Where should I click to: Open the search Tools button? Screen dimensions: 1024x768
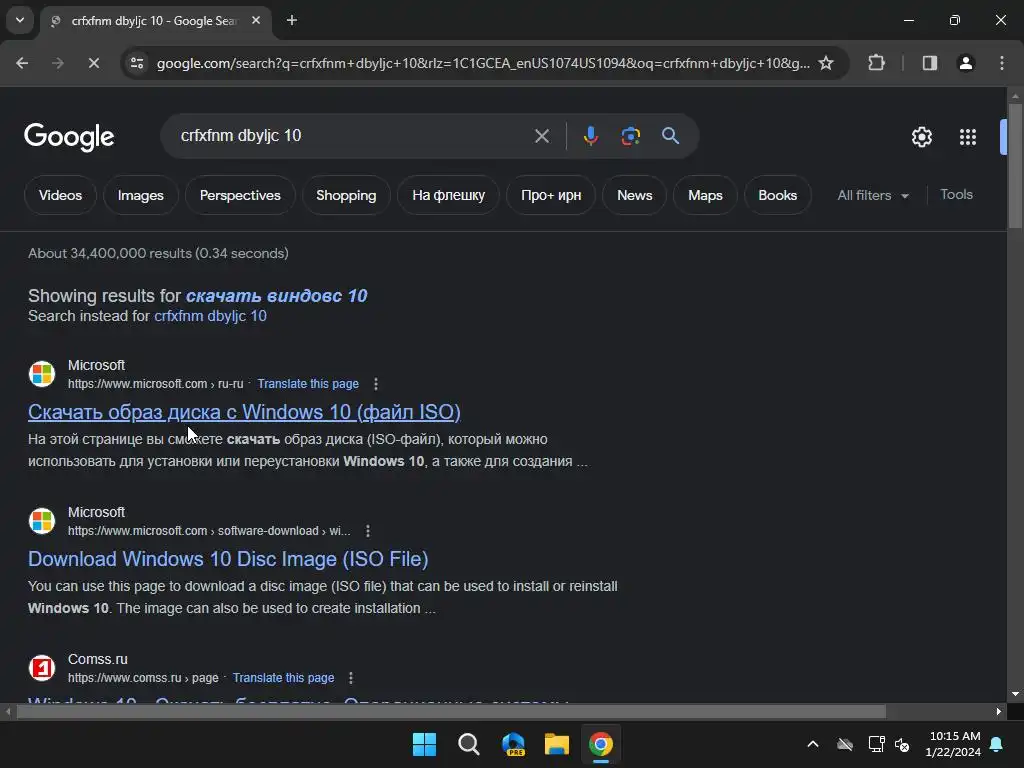point(956,195)
